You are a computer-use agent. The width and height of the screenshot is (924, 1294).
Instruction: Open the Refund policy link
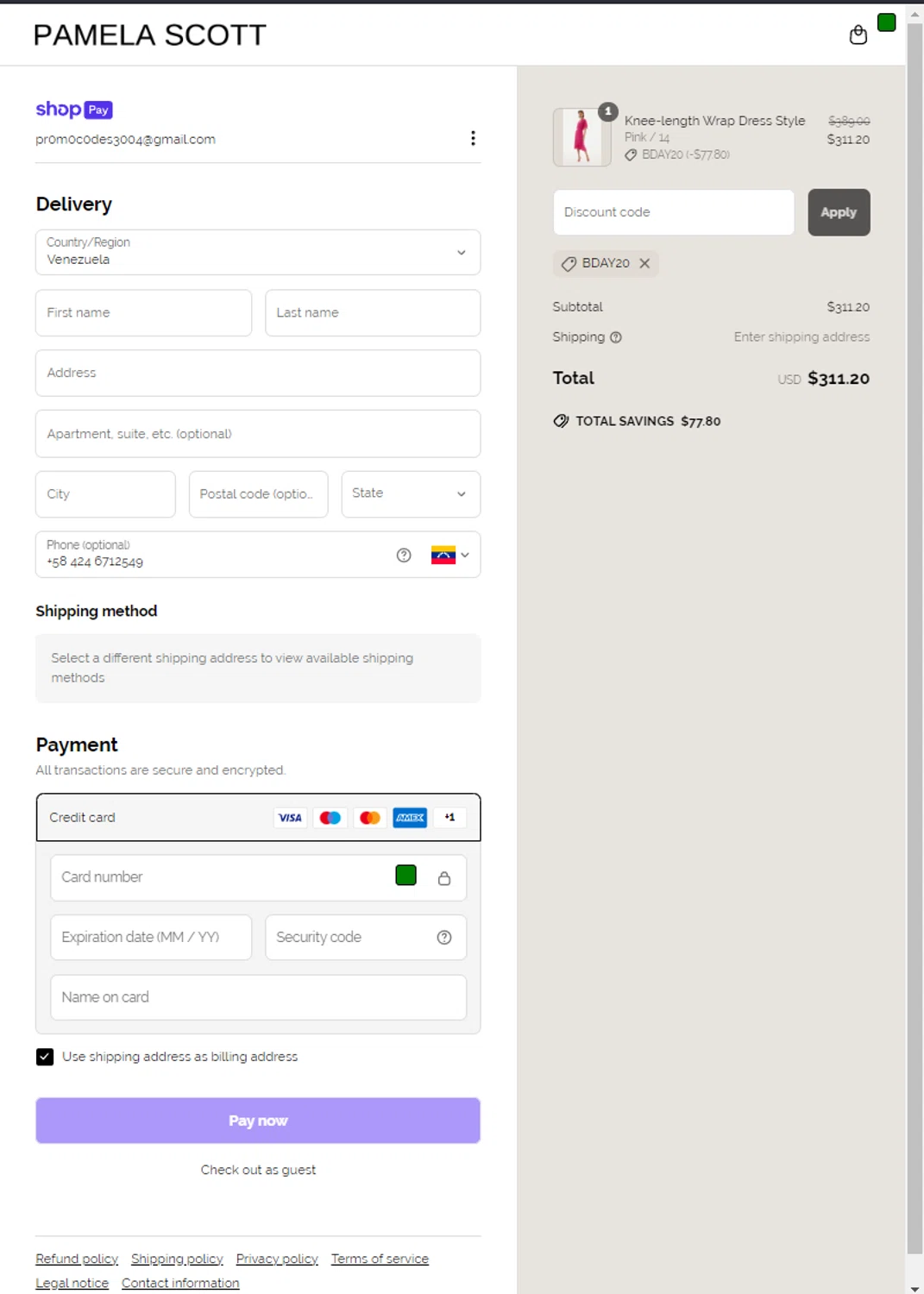[77, 1259]
